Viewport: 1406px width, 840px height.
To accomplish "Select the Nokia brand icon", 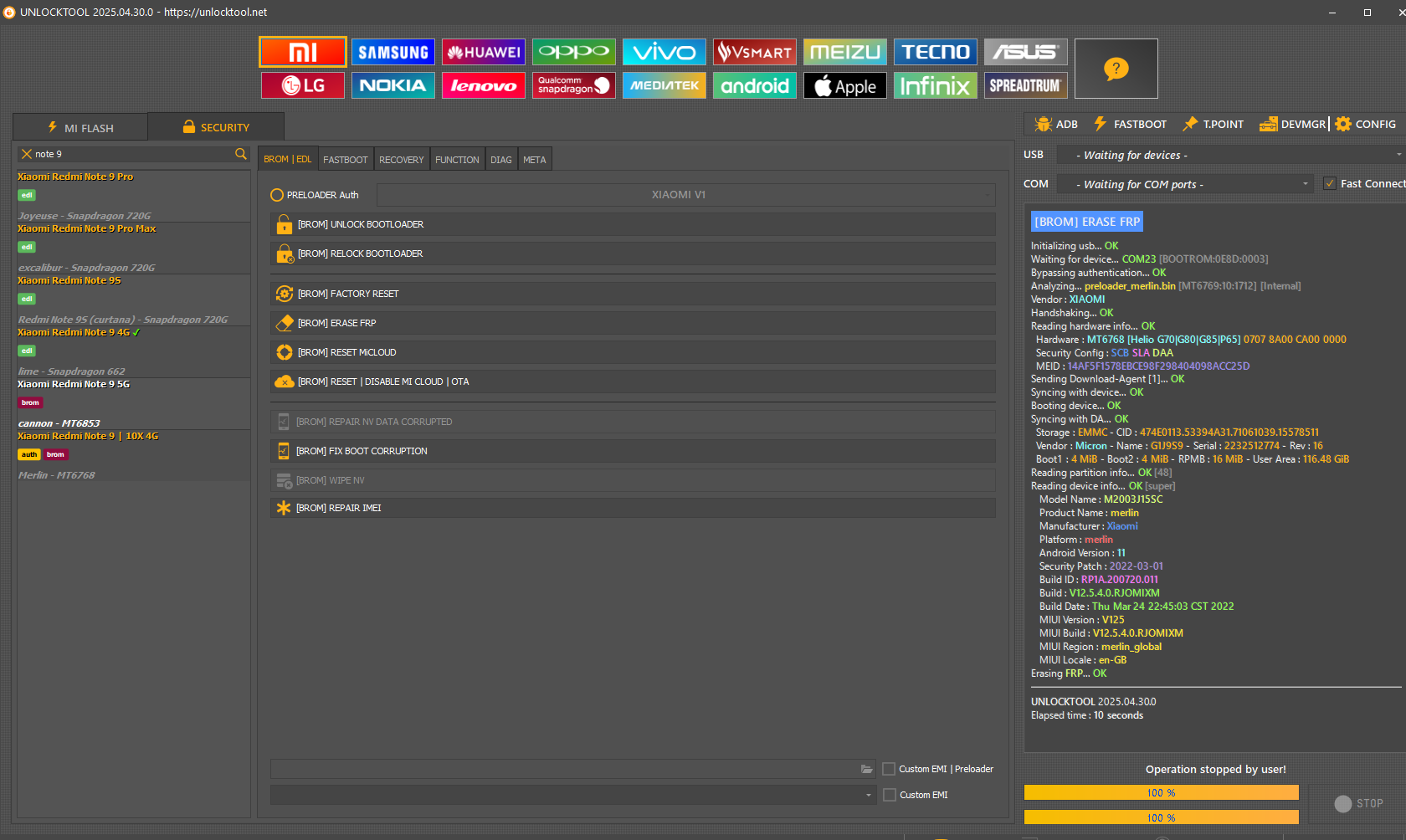I will pos(393,85).
